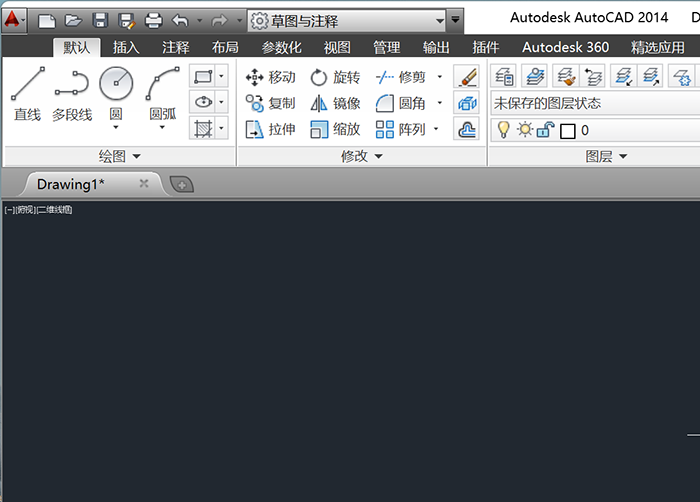The width and height of the screenshot is (700, 502).
Task: Expand the Arc tool options arrow
Action: pyautogui.click(x=162, y=127)
